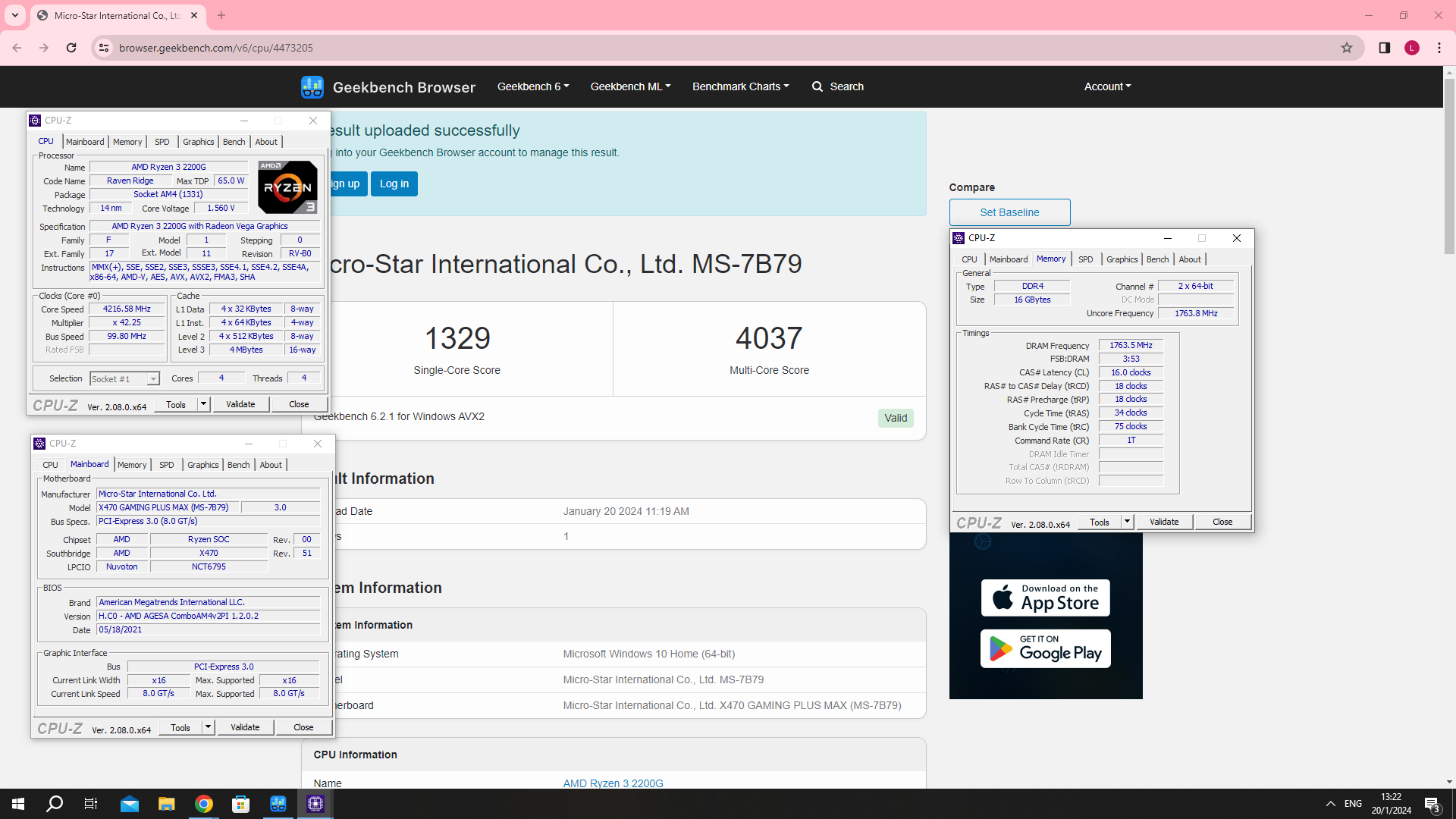Click Validate in the Memory CPU-Z window

[x=1164, y=522]
